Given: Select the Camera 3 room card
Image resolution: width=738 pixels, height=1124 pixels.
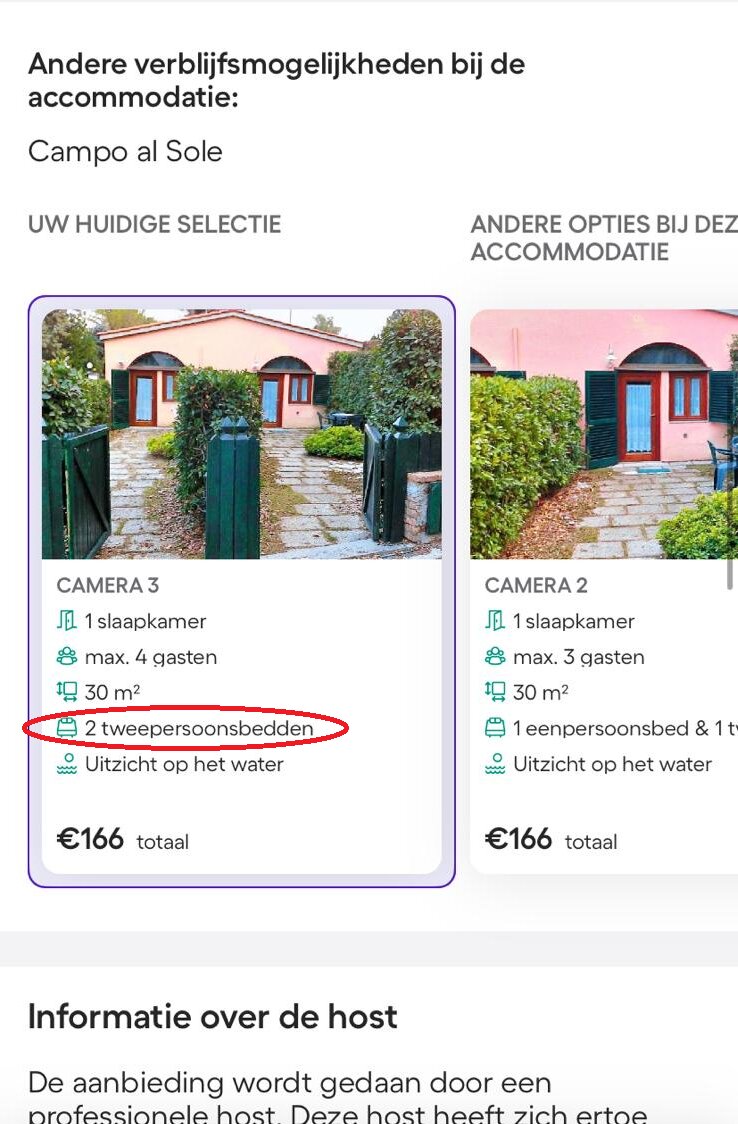Looking at the screenshot, I should click(243, 590).
